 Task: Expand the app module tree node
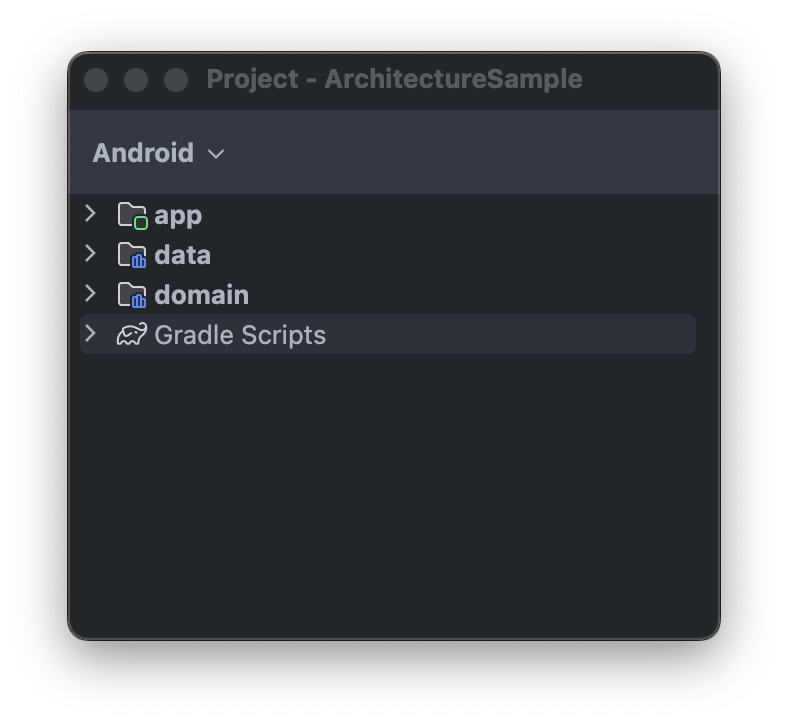click(90, 214)
